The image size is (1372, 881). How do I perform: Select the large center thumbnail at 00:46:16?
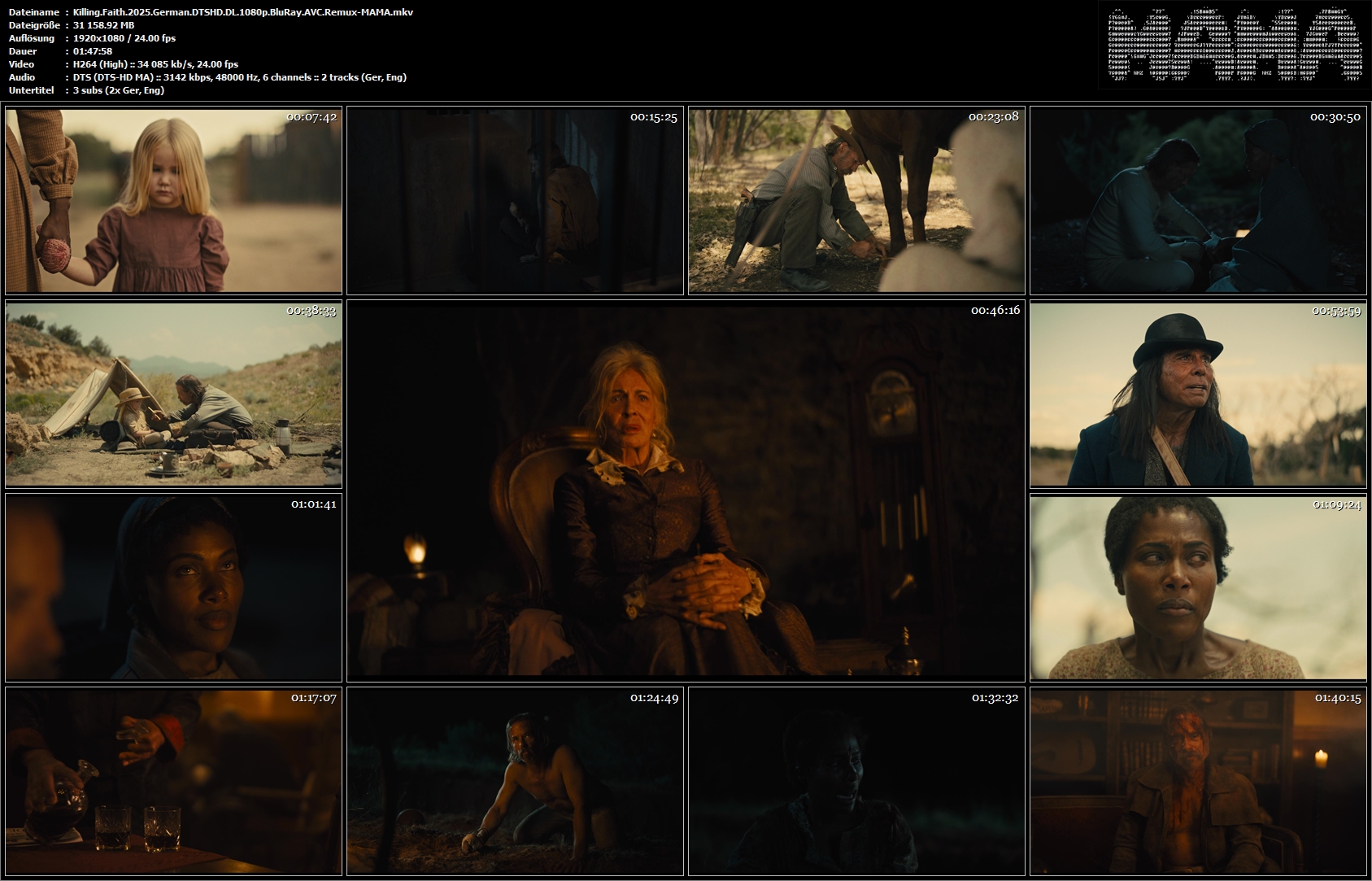point(686,491)
